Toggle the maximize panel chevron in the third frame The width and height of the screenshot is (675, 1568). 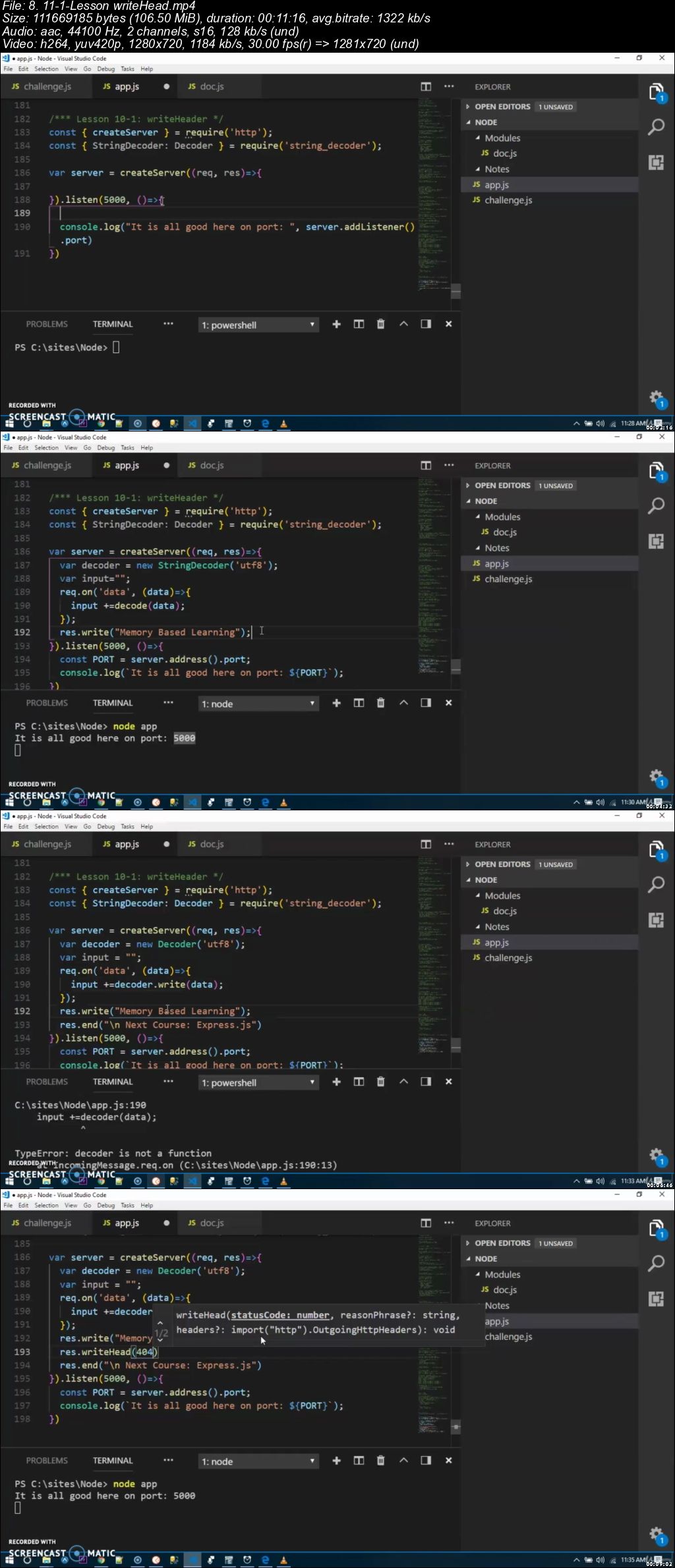403,1082
